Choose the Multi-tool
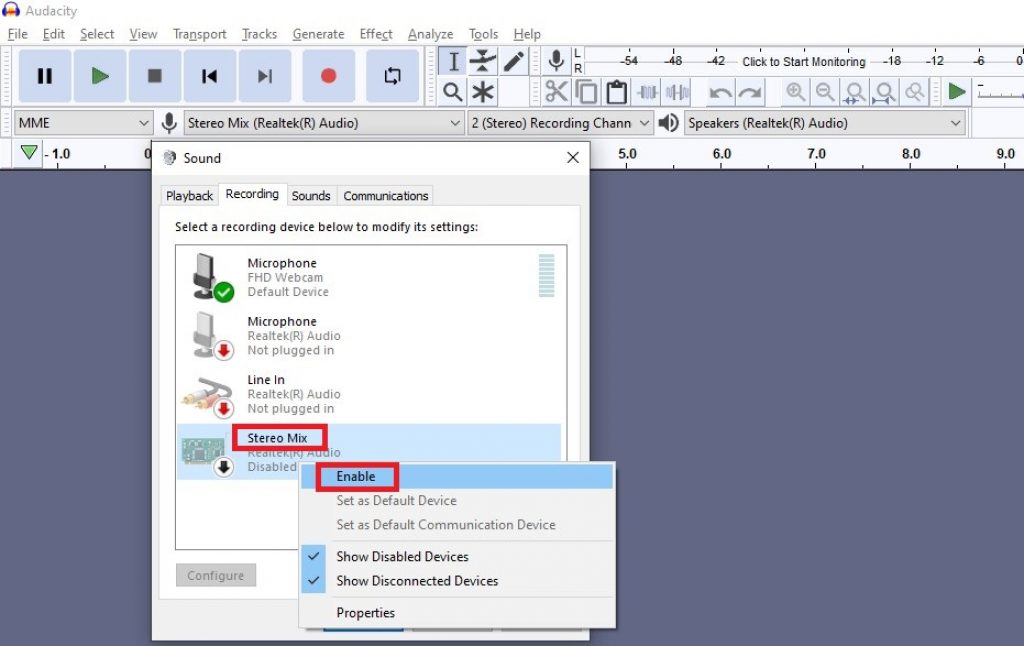 click(x=483, y=91)
